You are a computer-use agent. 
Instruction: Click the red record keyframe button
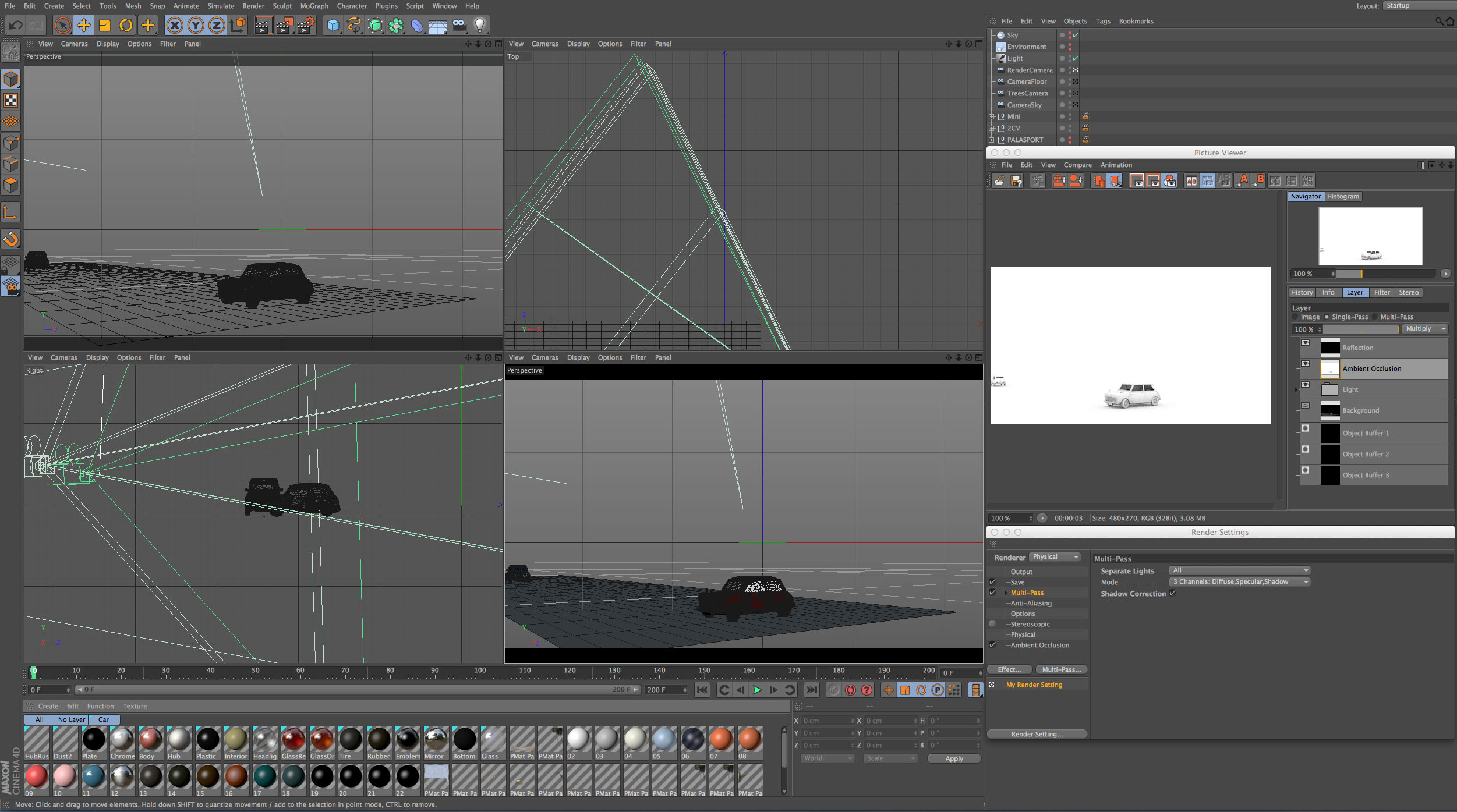coord(850,690)
